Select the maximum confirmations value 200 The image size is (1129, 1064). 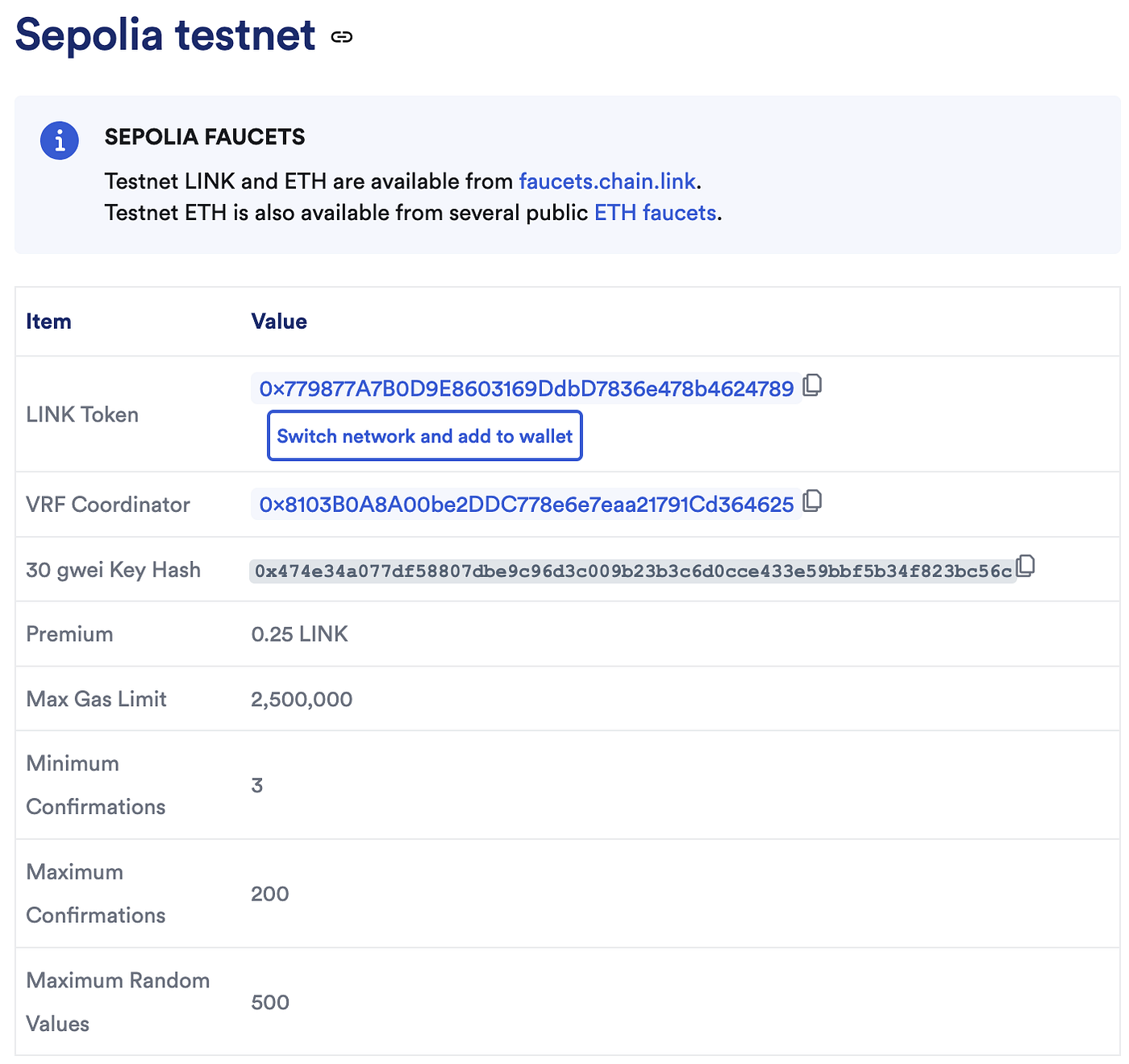click(x=269, y=894)
